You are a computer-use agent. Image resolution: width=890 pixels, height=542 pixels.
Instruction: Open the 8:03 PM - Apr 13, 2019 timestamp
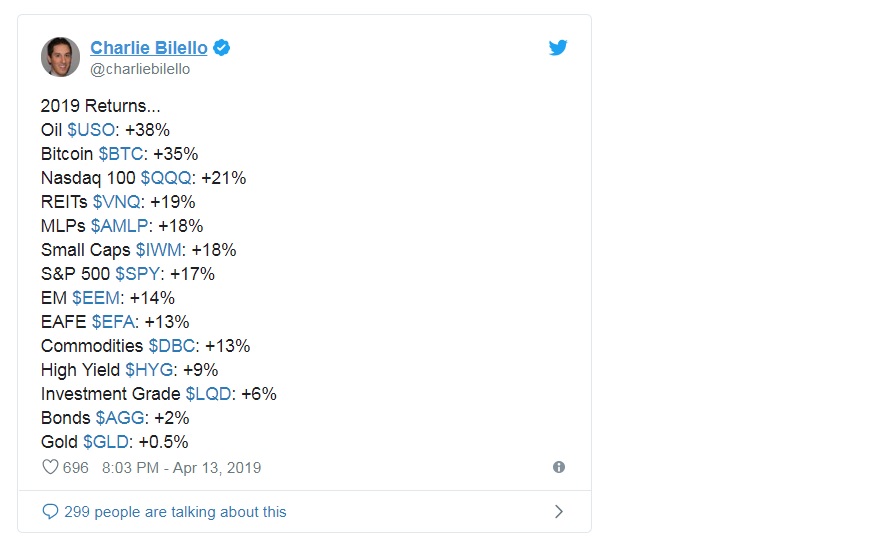(182, 468)
